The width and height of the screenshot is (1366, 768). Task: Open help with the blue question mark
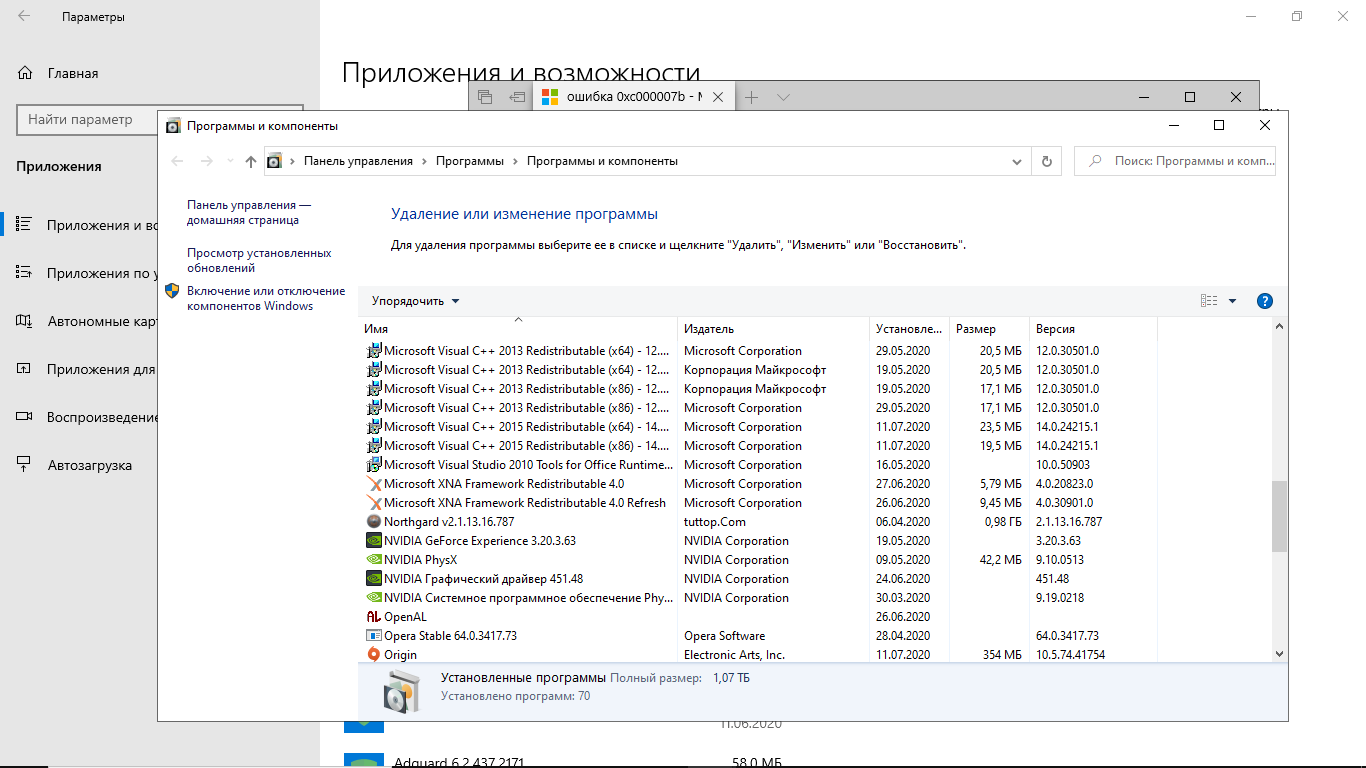pyautogui.click(x=1264, y=301)
